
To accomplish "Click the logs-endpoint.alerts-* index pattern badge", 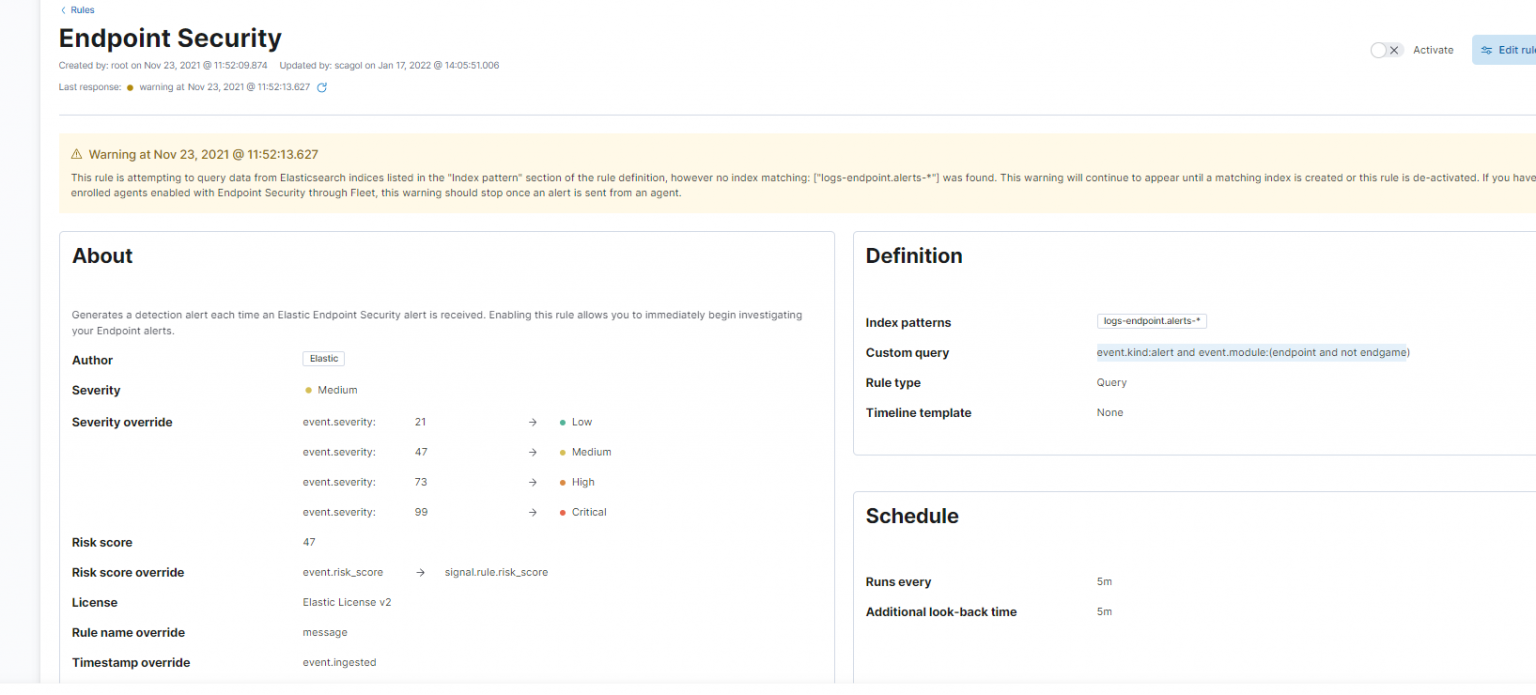I will pyautogui.click(x=1151, y=321).
